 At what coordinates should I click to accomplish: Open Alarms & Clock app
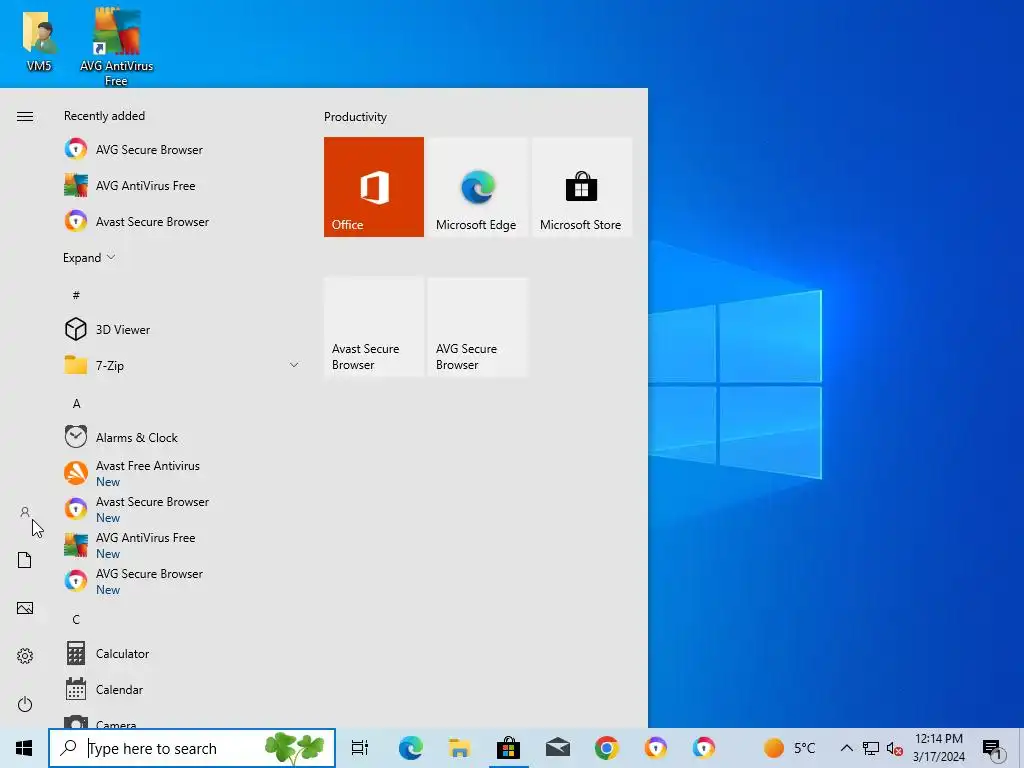coord(184,437)
